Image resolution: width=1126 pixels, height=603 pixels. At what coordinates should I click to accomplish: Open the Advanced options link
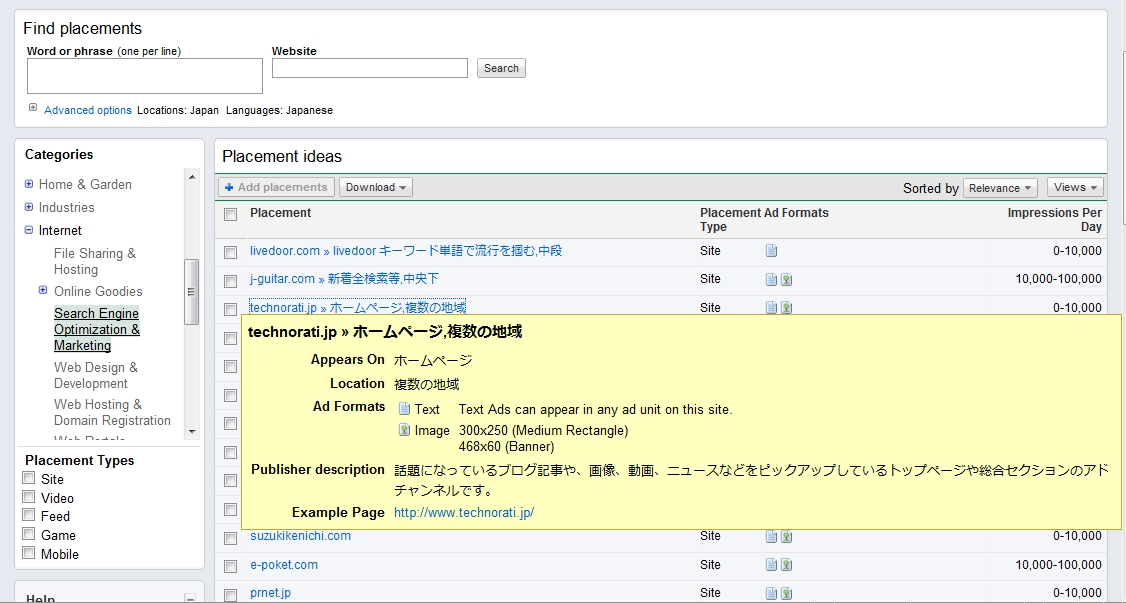88,111
